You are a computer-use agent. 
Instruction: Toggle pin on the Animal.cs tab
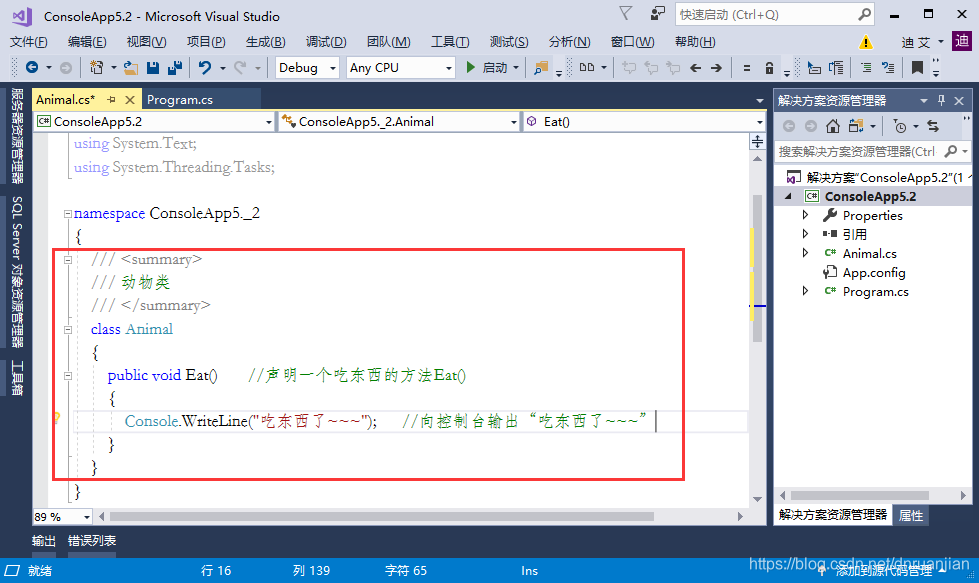111,99
